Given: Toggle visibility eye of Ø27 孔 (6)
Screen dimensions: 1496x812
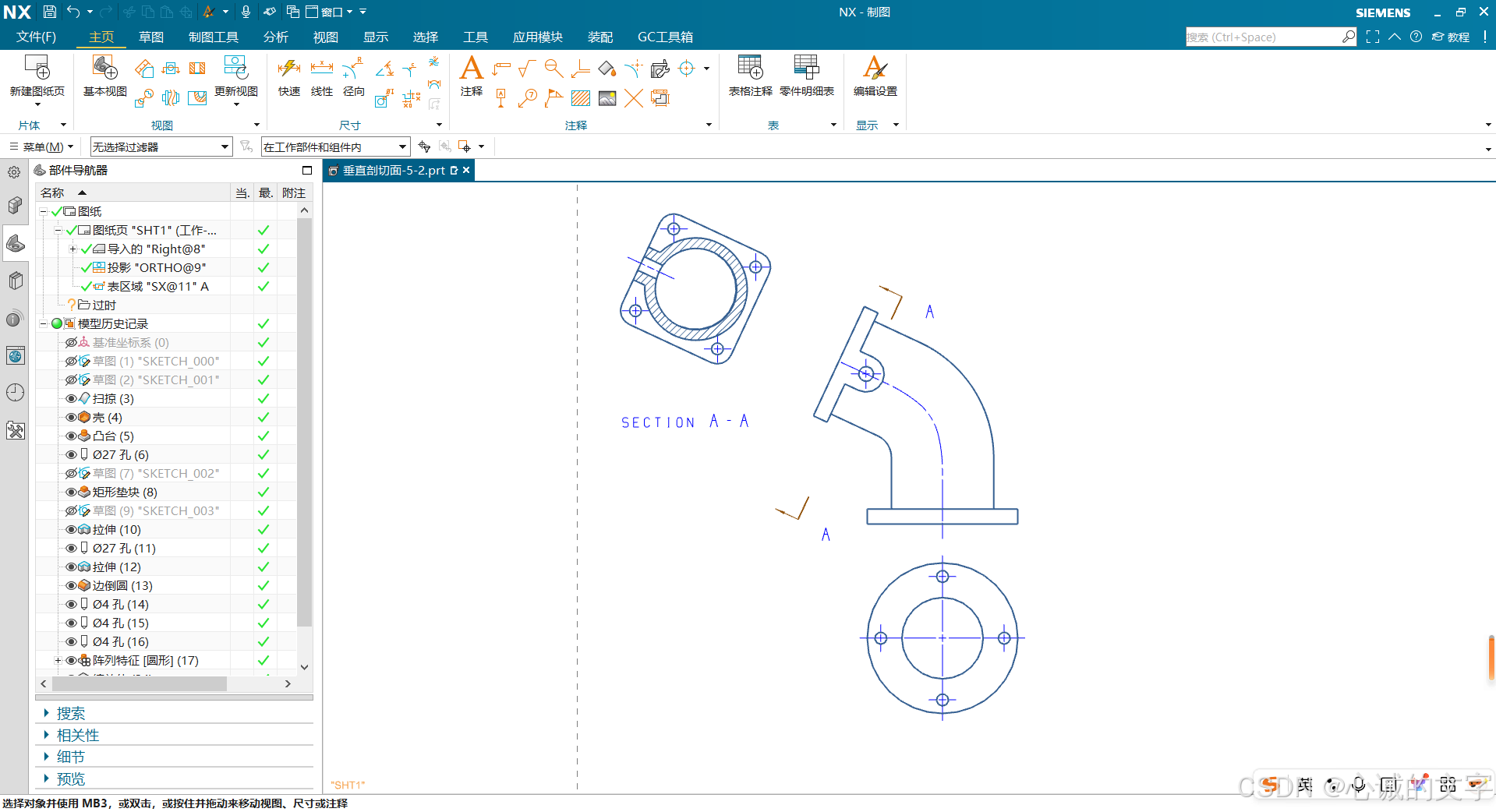Looking at the screenshot, I should [x=72, y=454].
